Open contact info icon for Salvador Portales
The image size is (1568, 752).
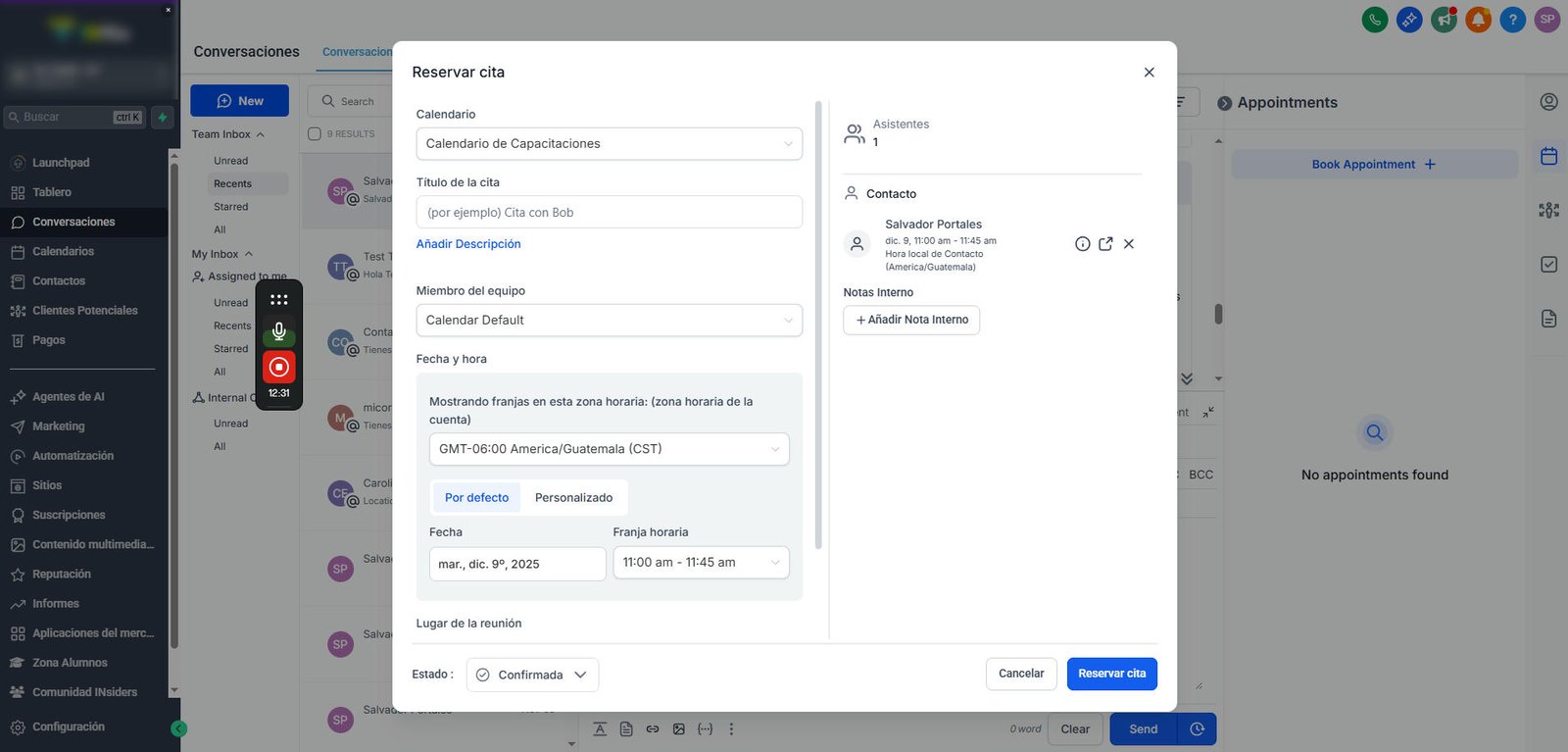1082,244
